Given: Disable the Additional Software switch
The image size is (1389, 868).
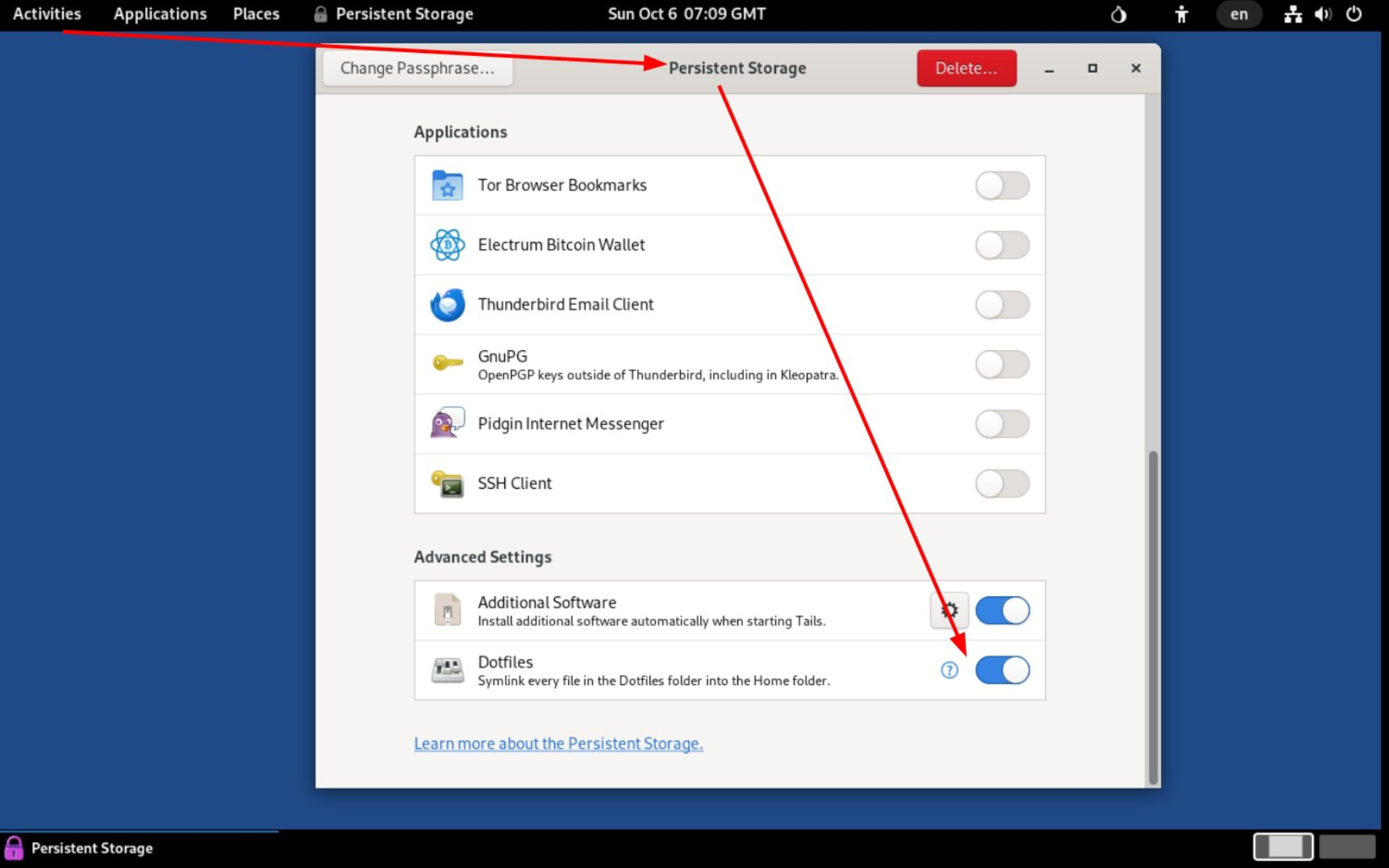Looking at the screenshot, I should [x=1002, y=610].
